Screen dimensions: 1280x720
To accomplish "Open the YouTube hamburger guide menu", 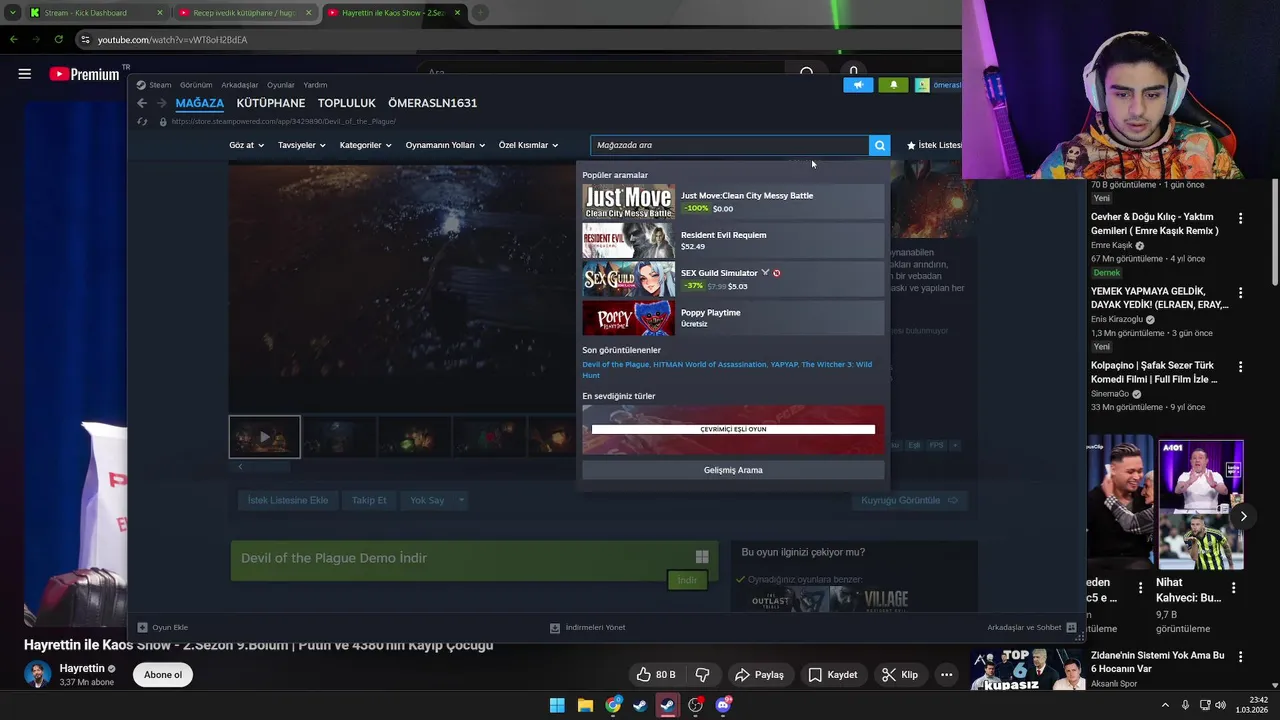I will [25, 74].
